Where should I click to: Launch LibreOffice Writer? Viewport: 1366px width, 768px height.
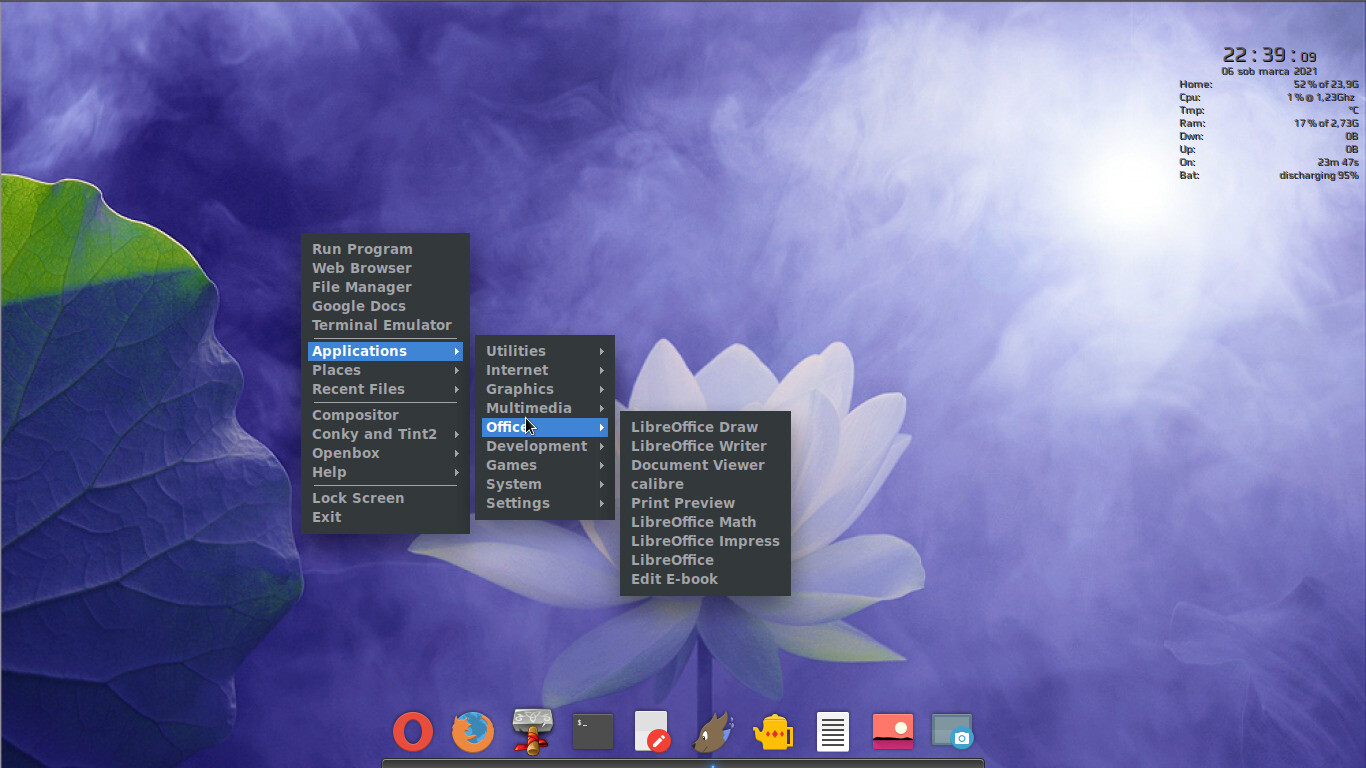[x=705, y=446]
